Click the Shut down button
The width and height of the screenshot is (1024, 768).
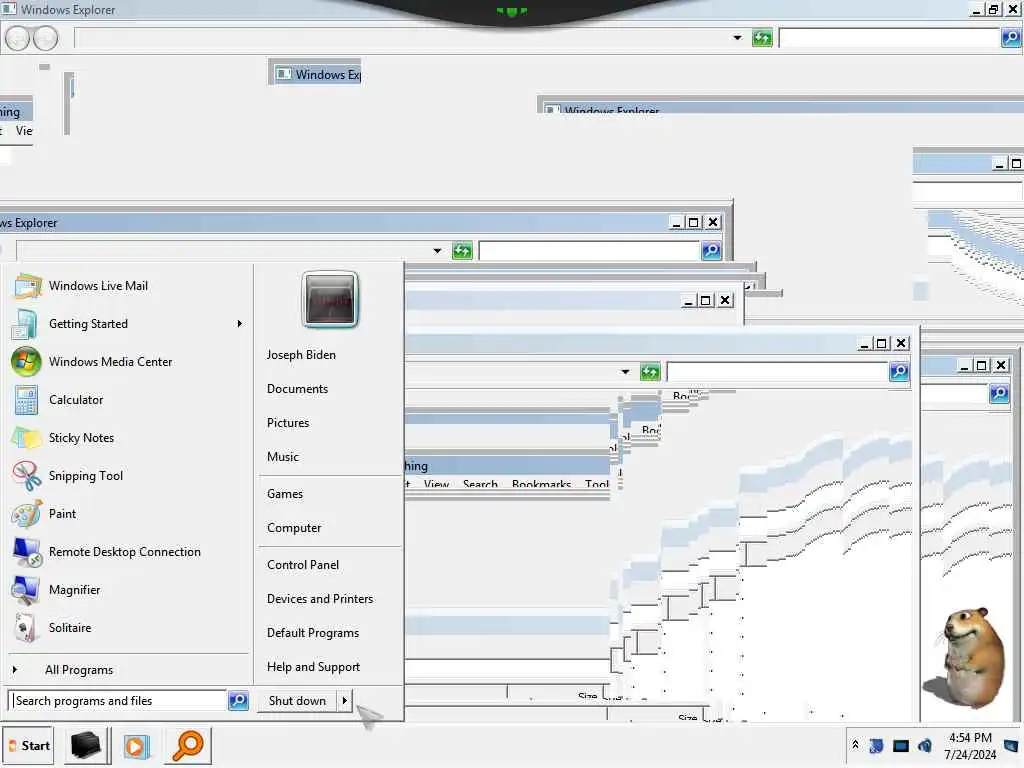(297, 701)
